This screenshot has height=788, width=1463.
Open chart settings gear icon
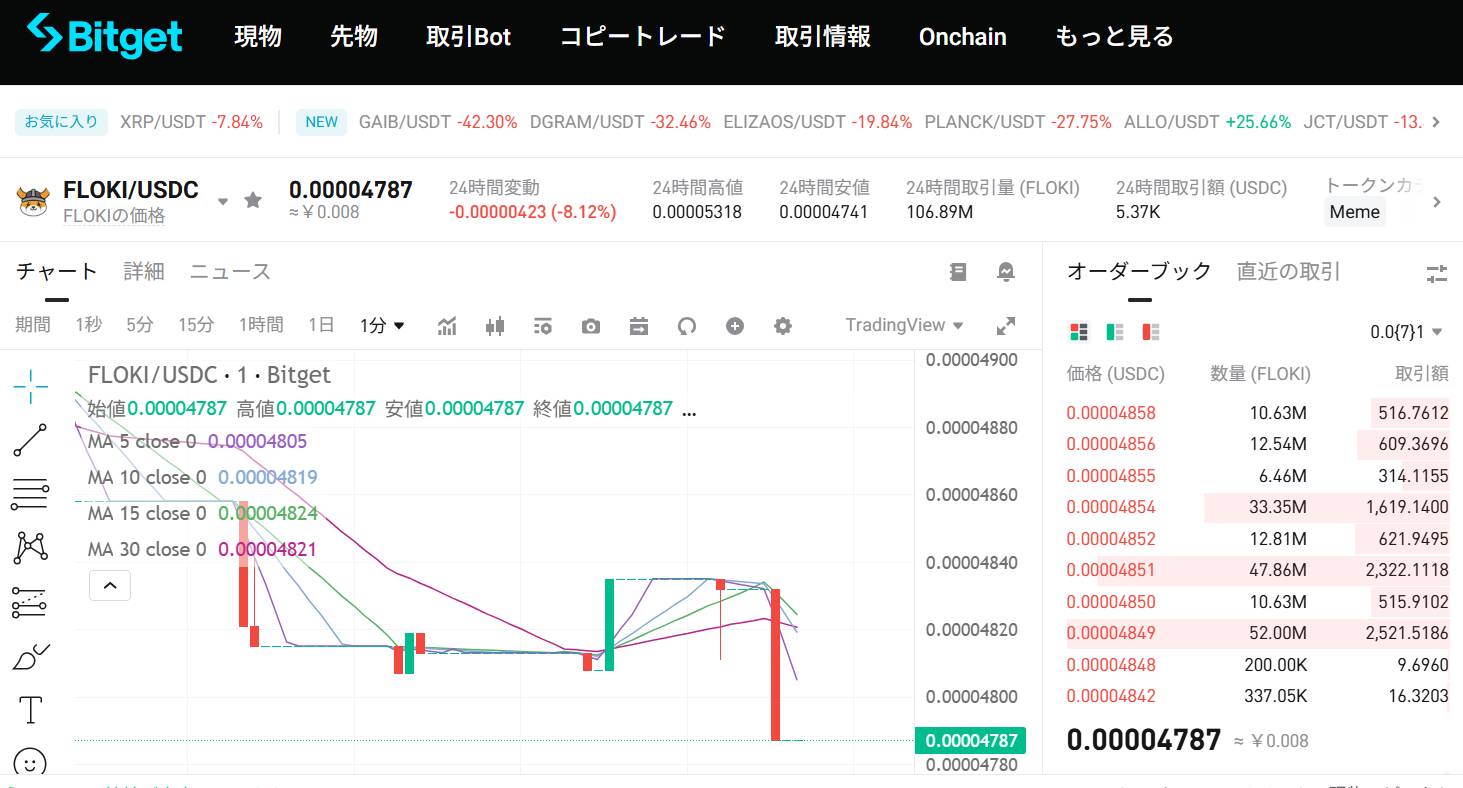pos(783,326)
